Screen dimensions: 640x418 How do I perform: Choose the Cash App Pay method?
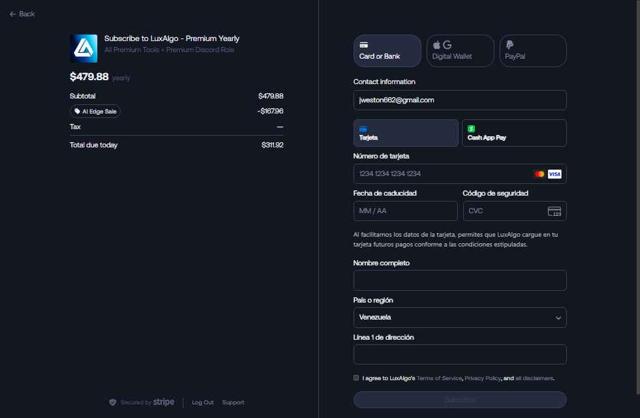(514, 133)
